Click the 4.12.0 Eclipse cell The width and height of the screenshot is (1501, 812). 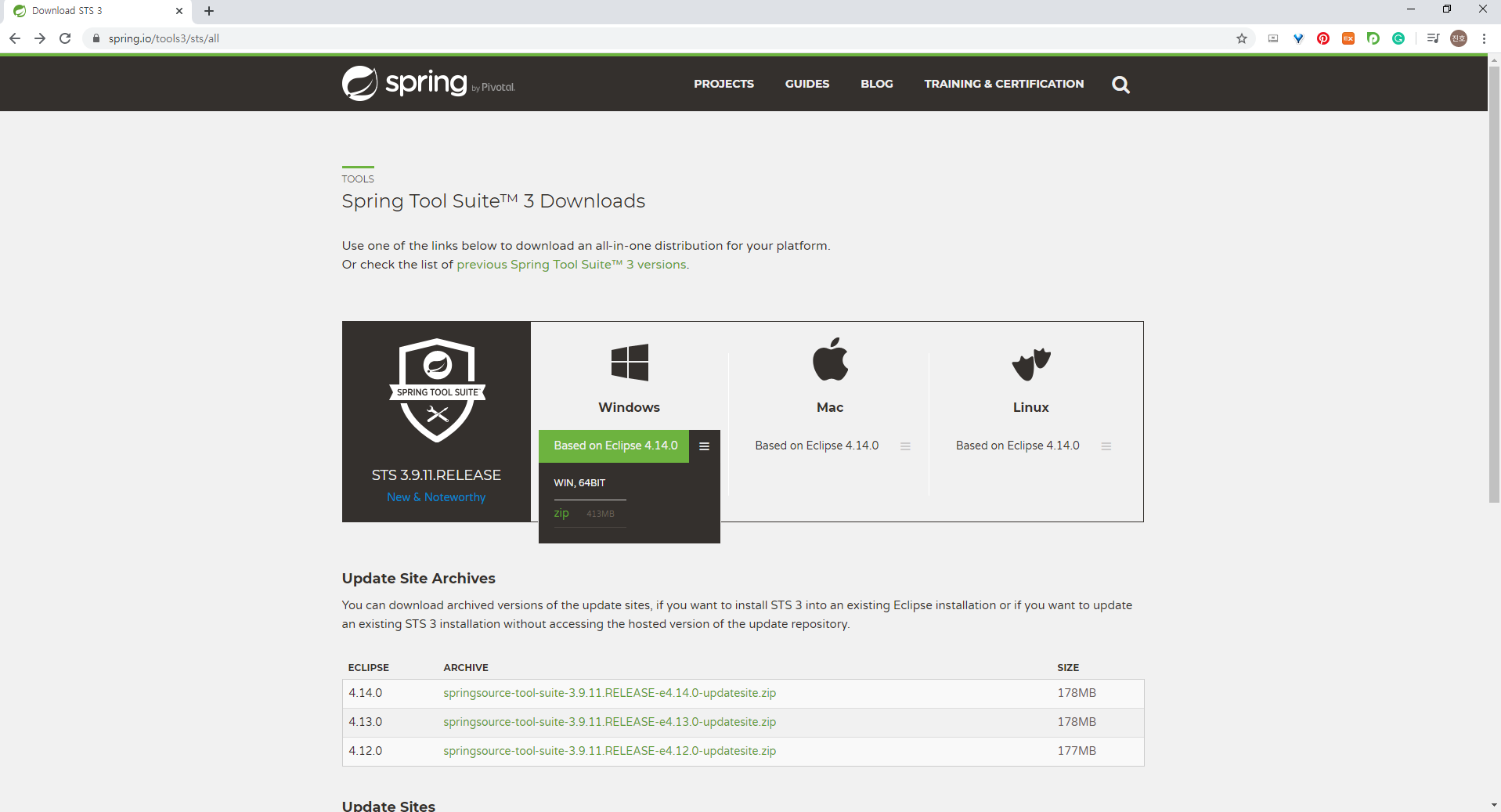[366, 751]
